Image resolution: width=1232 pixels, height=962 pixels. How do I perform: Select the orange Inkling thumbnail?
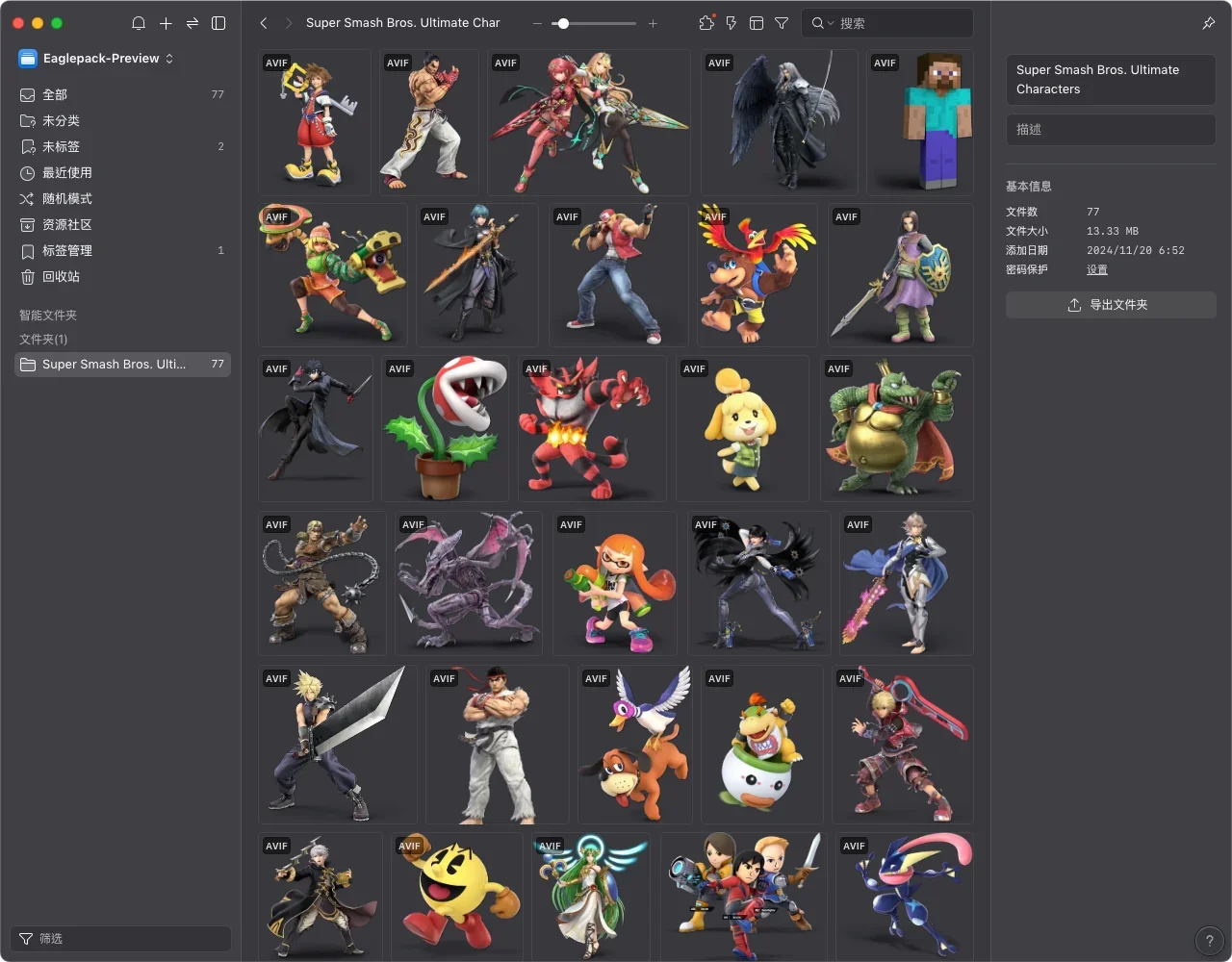[616, 583]
